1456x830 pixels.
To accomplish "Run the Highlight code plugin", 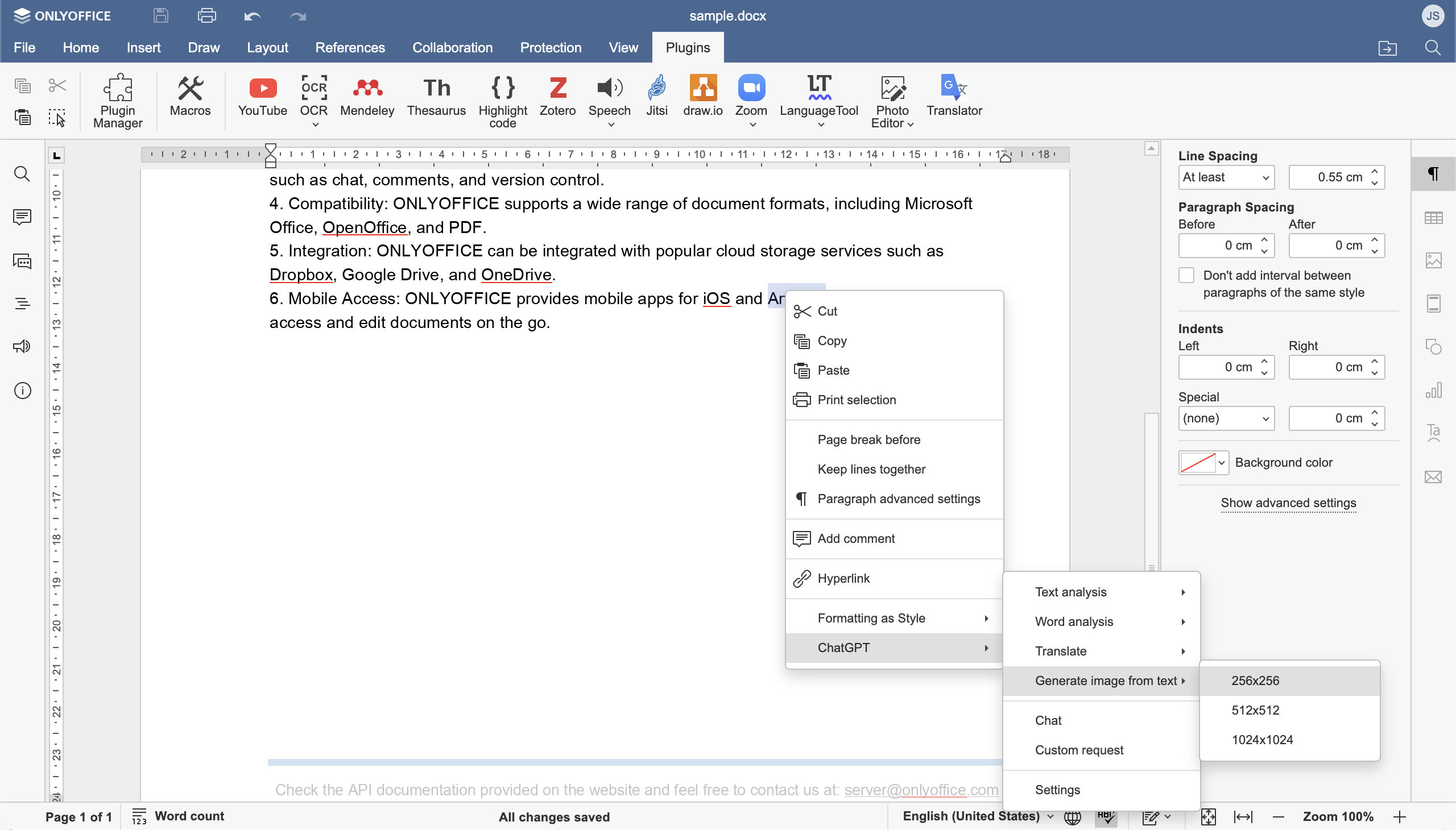I will click(502, 101).
